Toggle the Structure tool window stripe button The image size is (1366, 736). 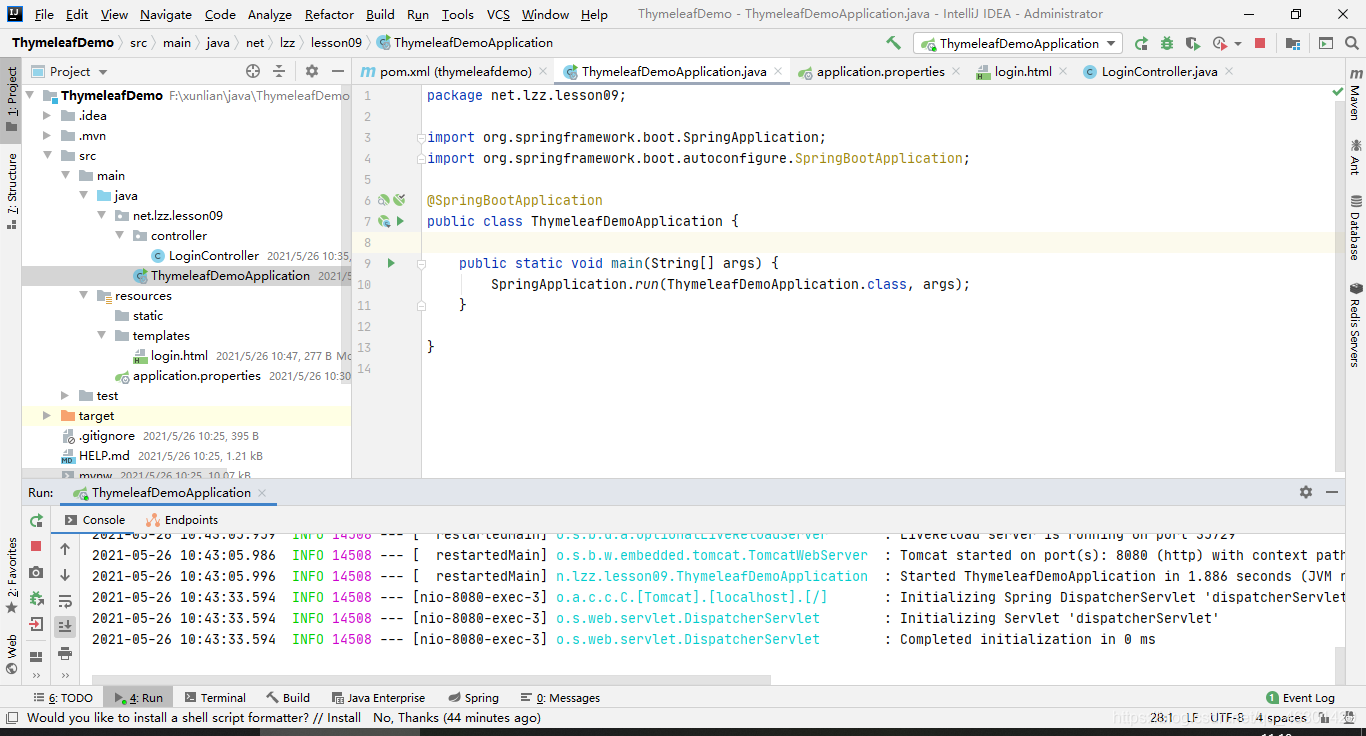pyautogui.click(x=11, y=191)
